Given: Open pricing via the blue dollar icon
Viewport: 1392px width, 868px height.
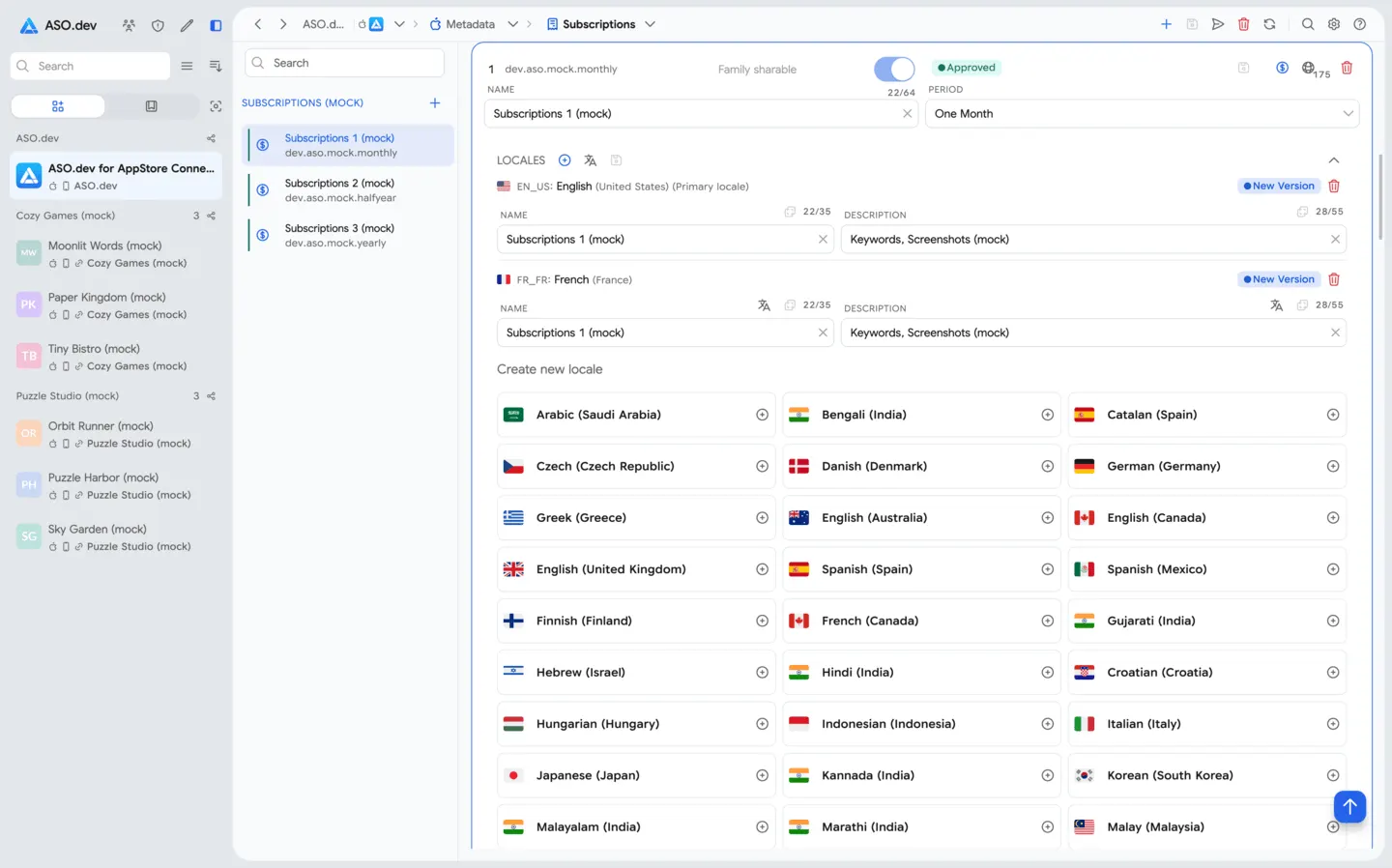Looking at the screenshot, I should click(x=1282, y=68).
